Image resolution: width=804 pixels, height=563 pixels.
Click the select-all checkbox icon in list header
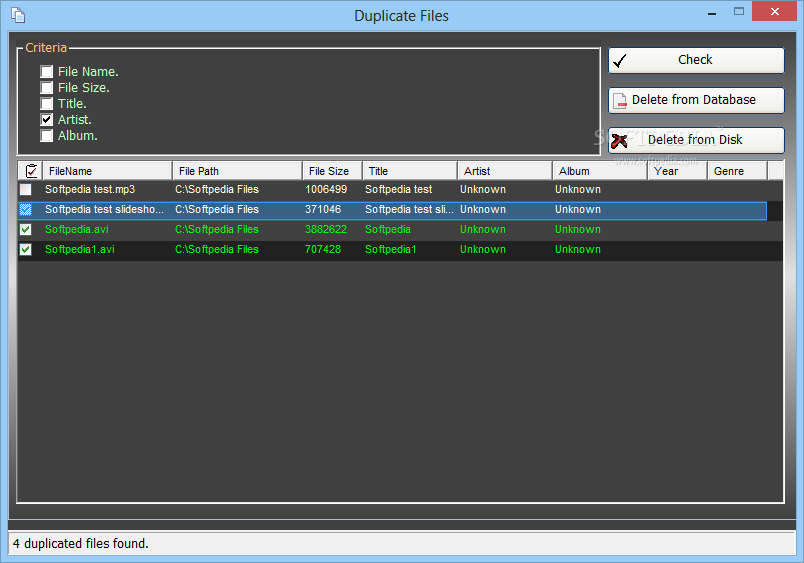point(31,171)
